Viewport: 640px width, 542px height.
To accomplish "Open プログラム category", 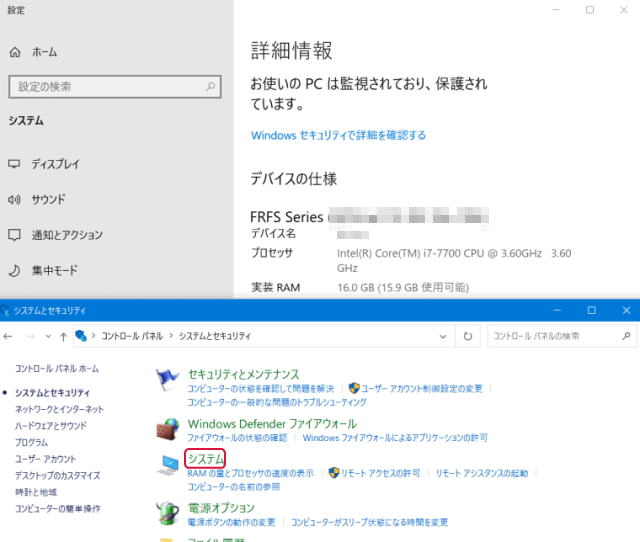I will 31,442.
